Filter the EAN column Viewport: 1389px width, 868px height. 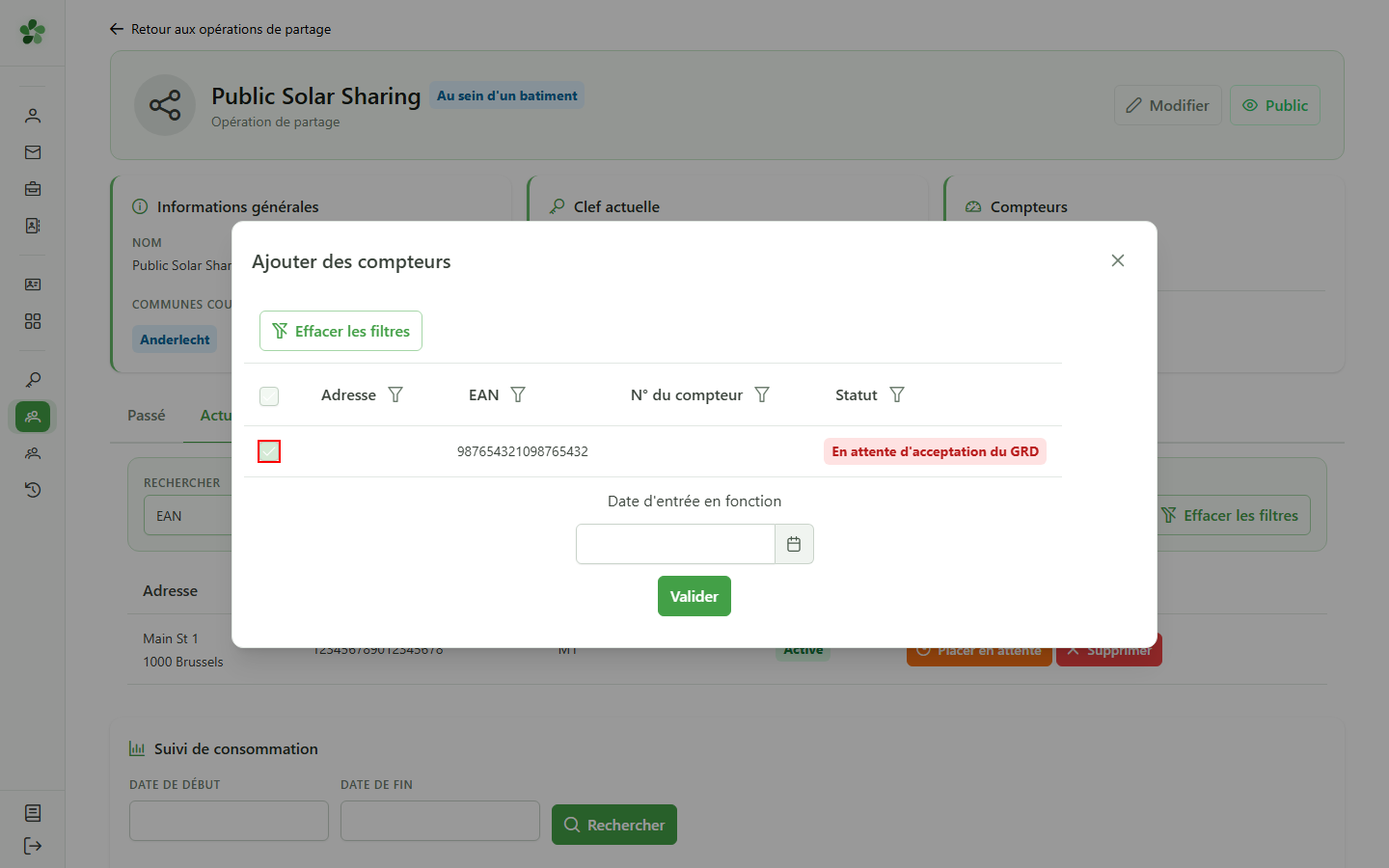tap(518, 394)
